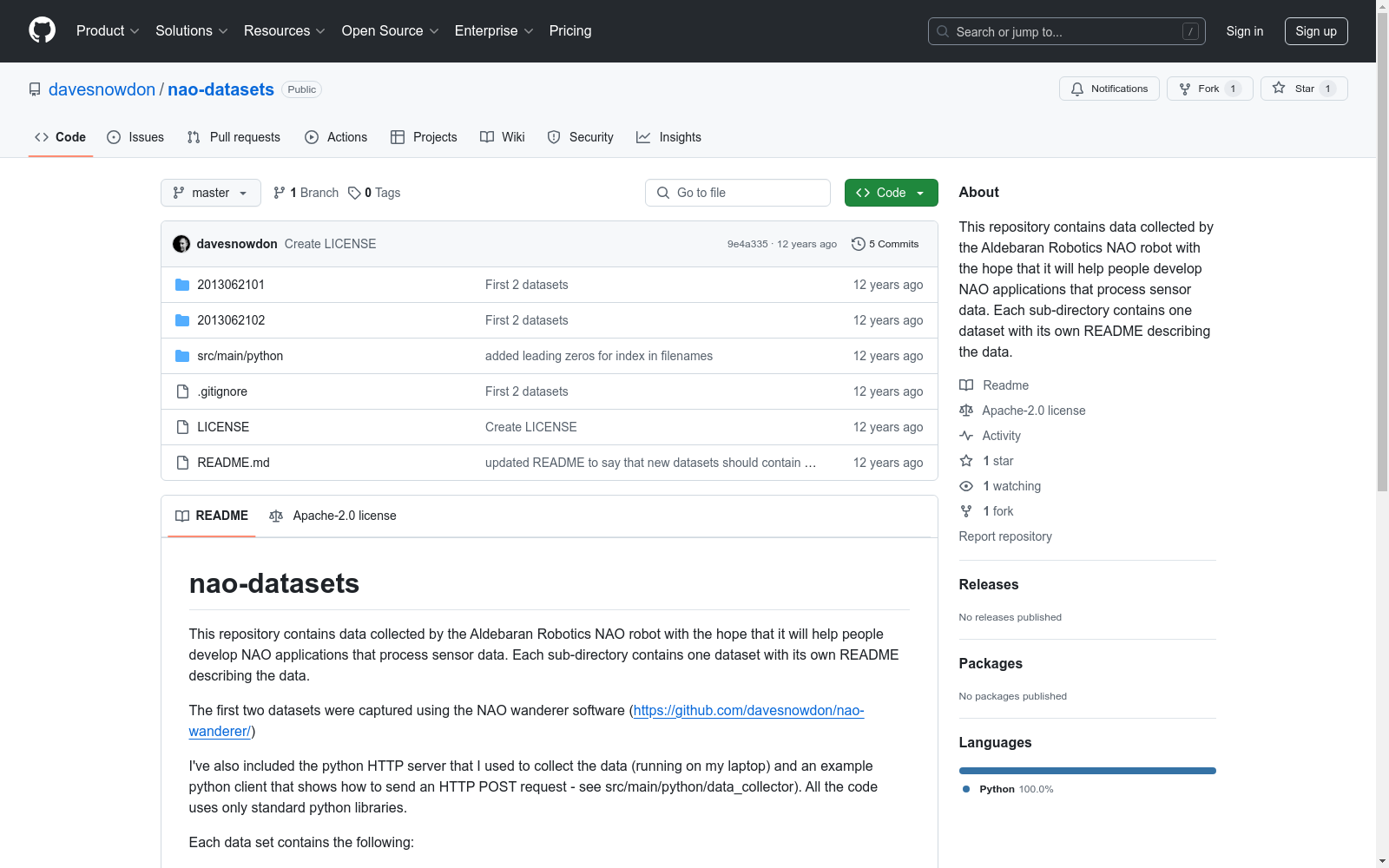Image resolution: width=1389 pixels, height=868 pixels.
Task: Switch to the Insights tab
Action: pyautogui.click(x=668, y=137)
